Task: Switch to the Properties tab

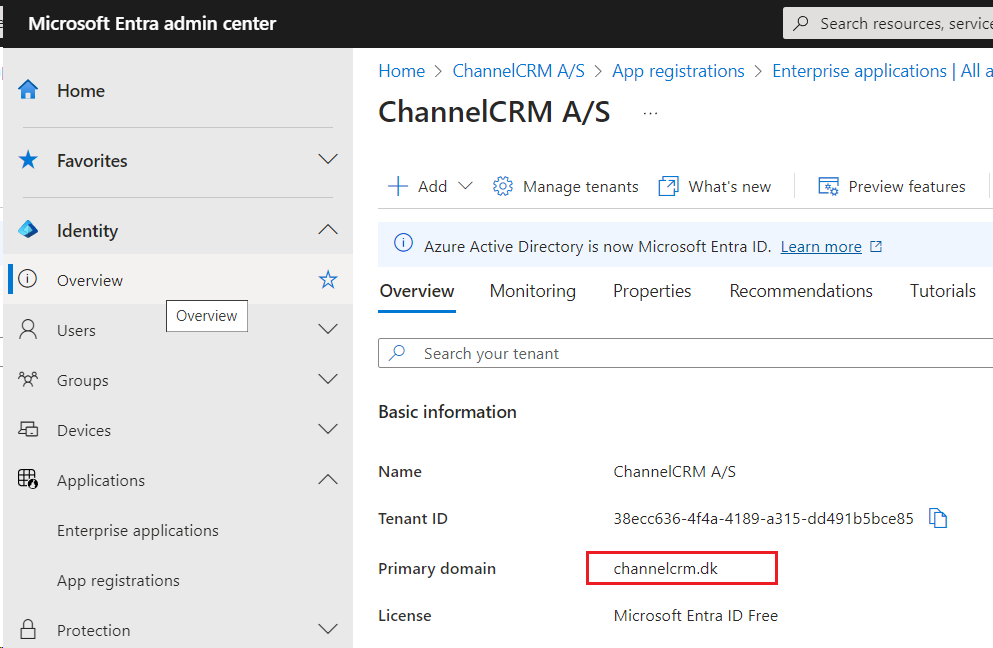Action: [x=652, y=291]
